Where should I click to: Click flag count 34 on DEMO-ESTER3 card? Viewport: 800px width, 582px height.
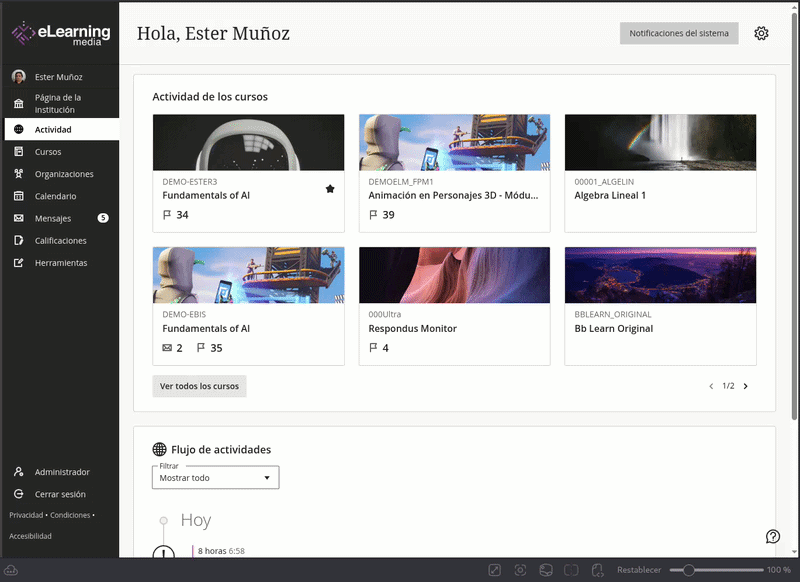tap(176, 215)
